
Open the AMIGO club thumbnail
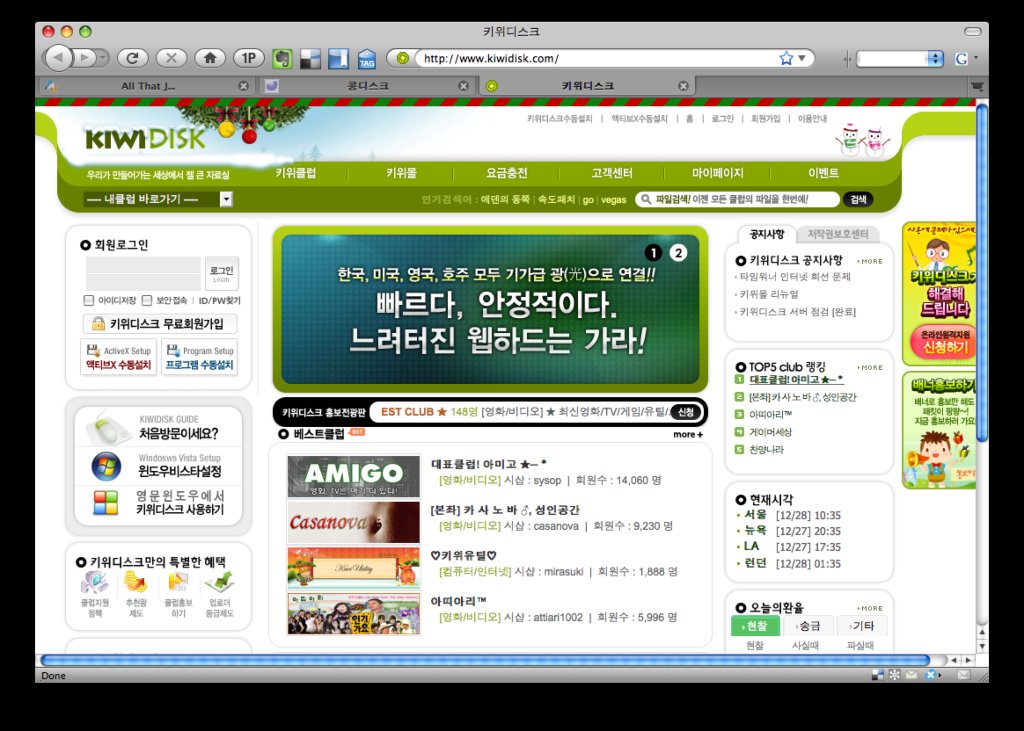pos(353,477)
